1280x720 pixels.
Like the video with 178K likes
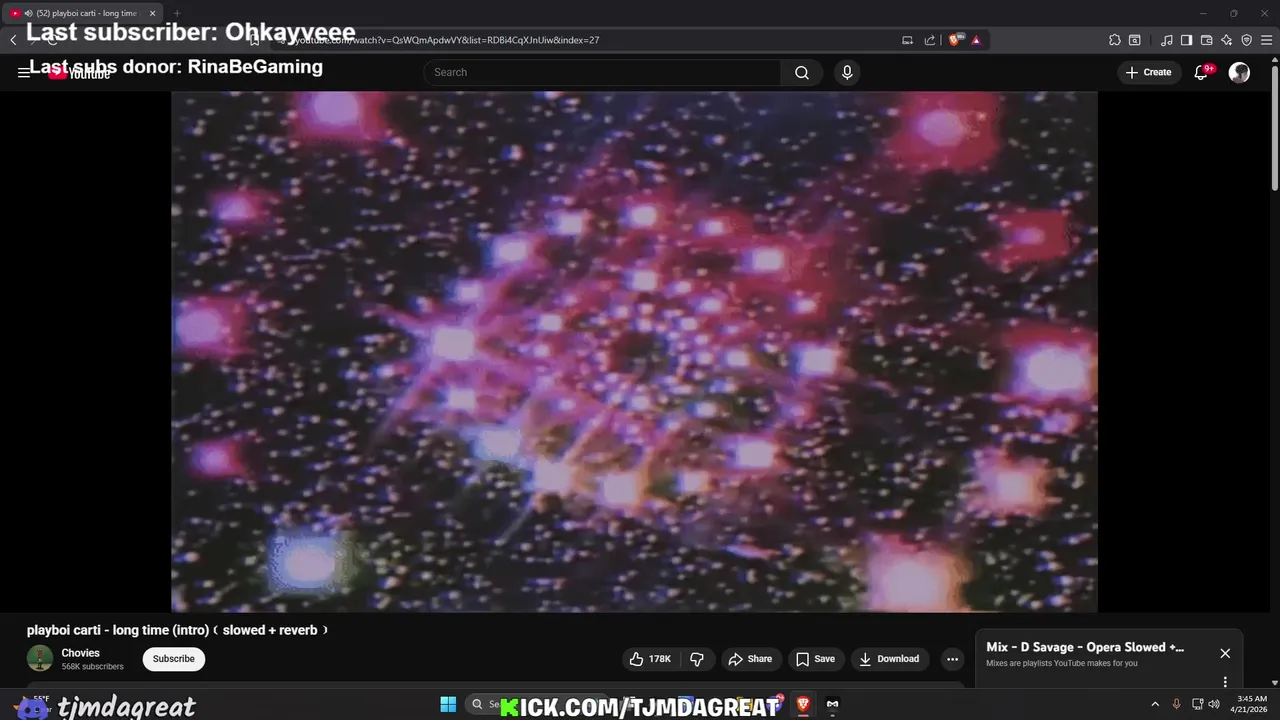point(651,659)
